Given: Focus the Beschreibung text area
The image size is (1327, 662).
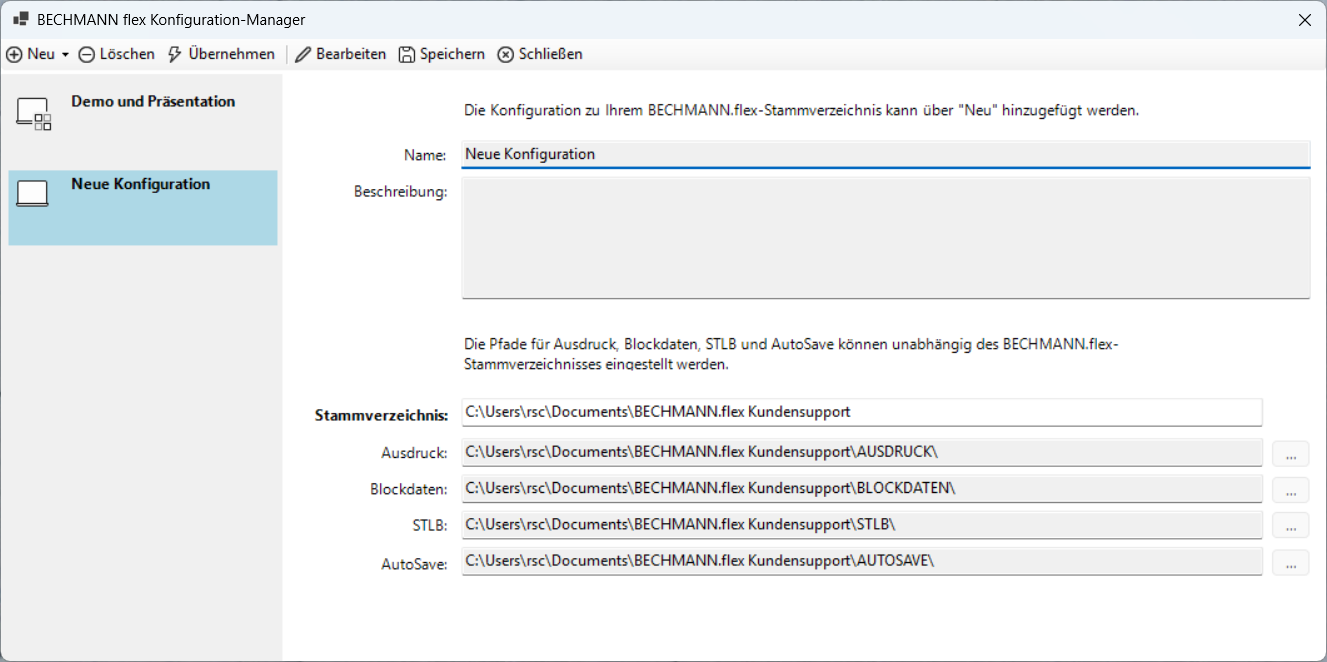Looking at the screenshot, I should point(884,238).
